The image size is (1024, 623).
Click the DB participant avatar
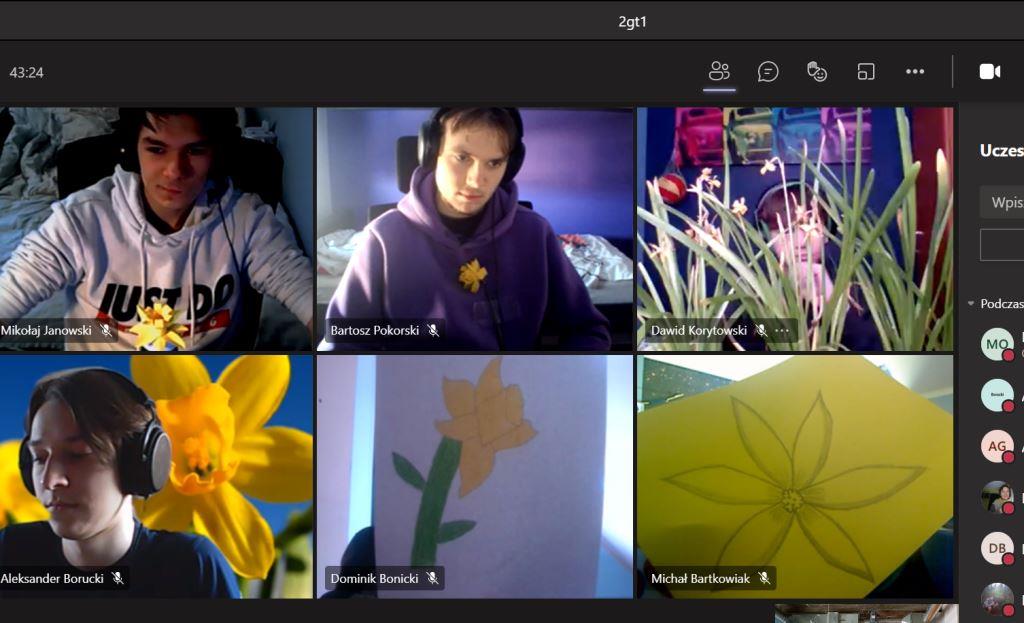tap(997, 548)
